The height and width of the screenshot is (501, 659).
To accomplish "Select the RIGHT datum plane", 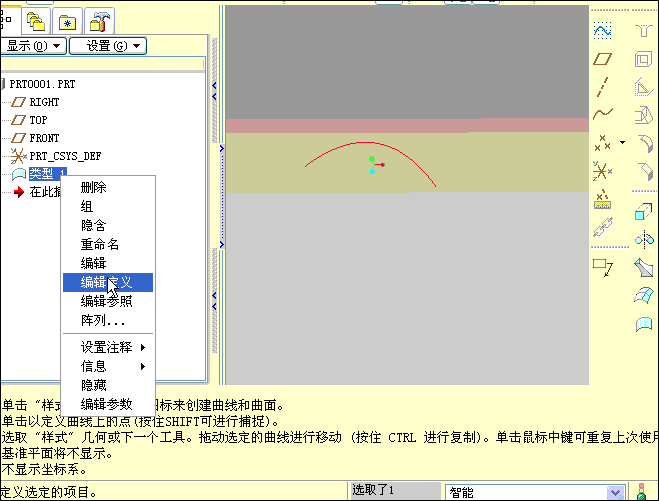I will (44, 102).
